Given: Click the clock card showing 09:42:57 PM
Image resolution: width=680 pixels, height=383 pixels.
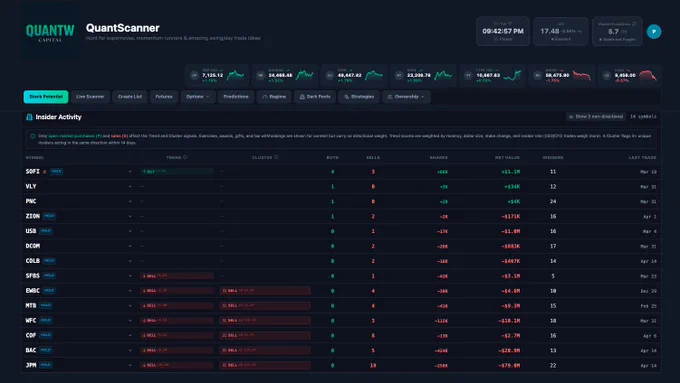Looking at the screenshot, I should [503, 31].
